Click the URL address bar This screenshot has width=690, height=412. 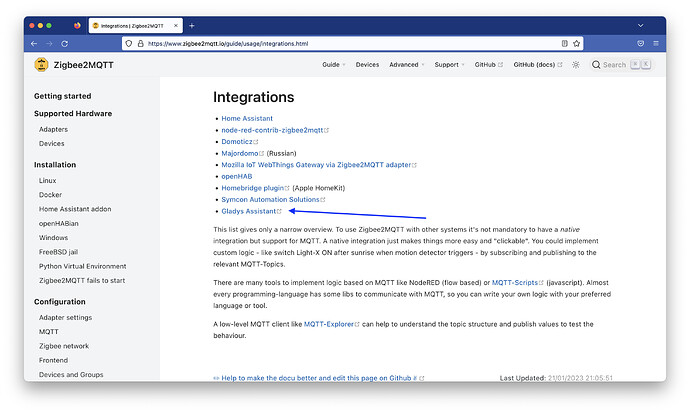click(x=352, y=44)
